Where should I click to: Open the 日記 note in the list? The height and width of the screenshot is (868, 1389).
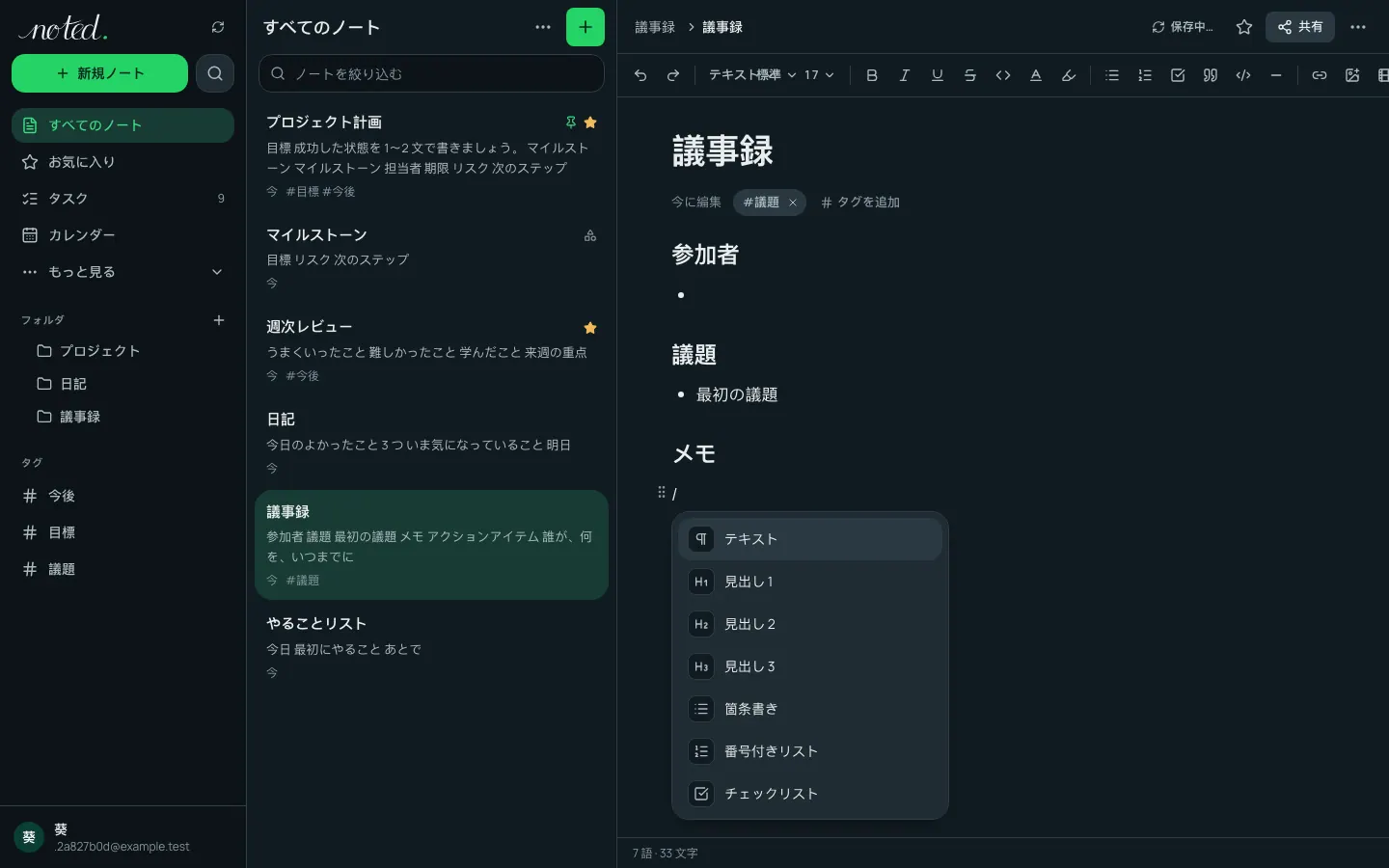point(431,443)
